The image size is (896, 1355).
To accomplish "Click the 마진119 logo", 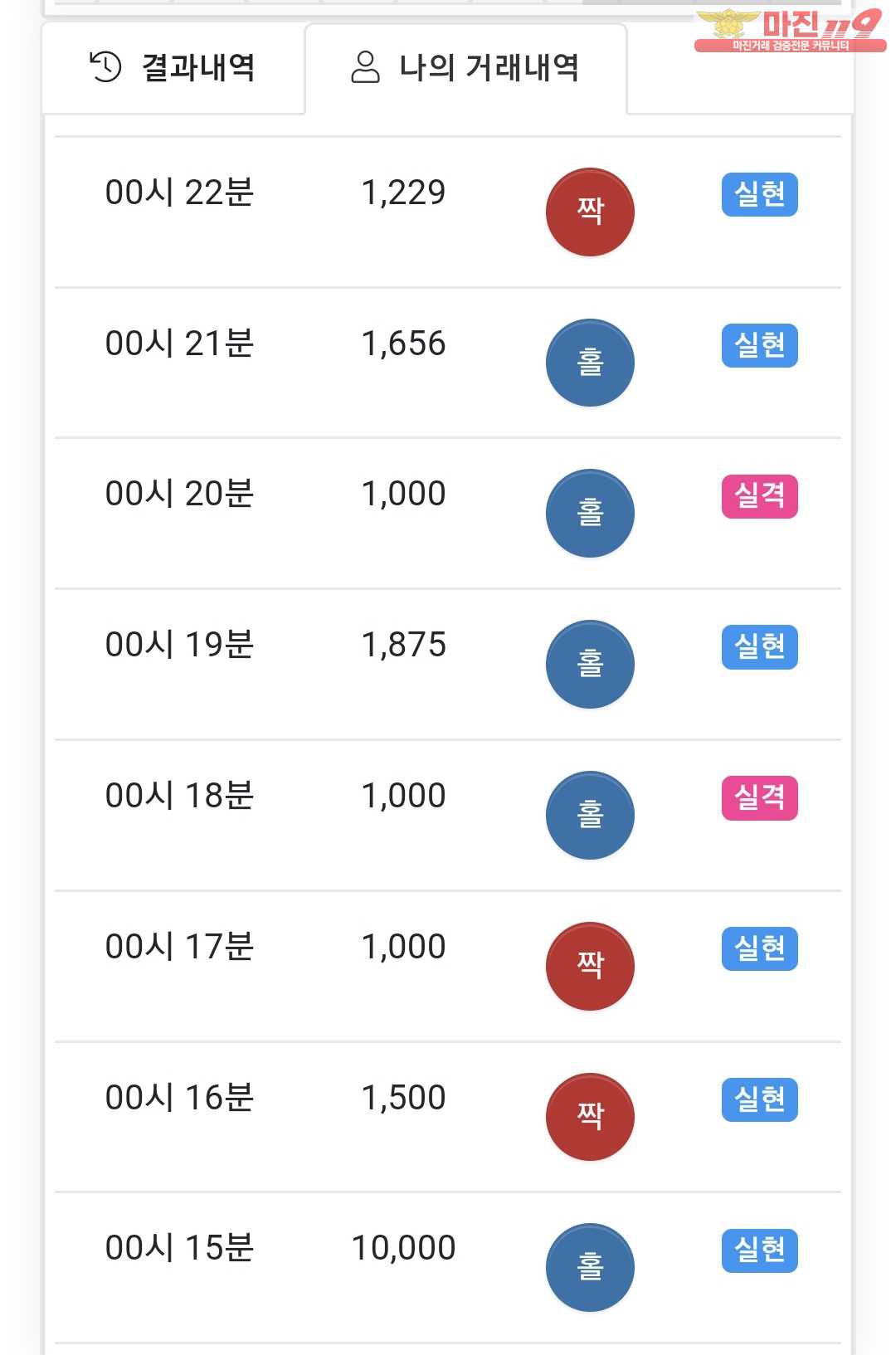I will click(x=789, y=30).
